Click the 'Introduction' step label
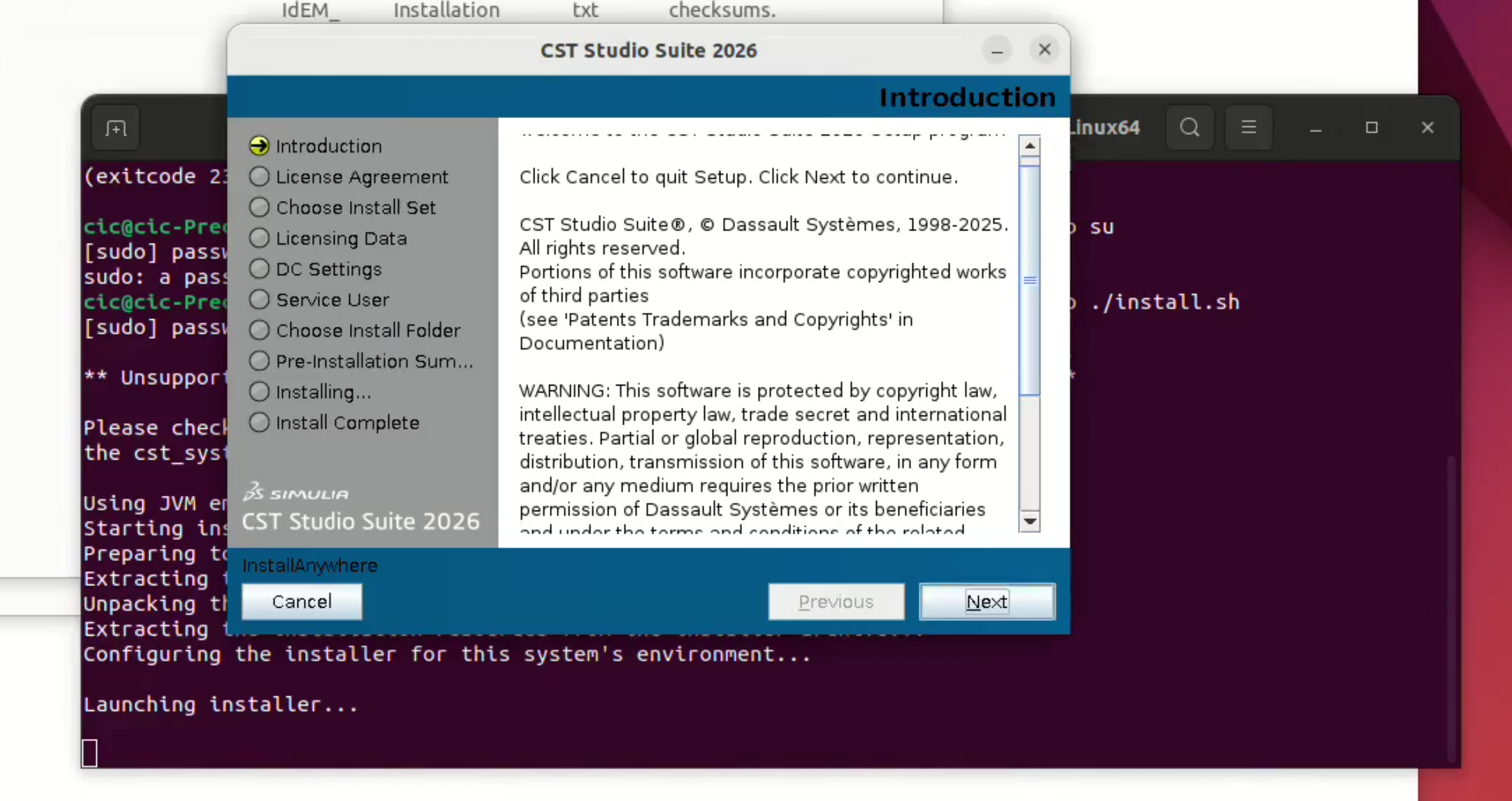 tap(329, 146)
